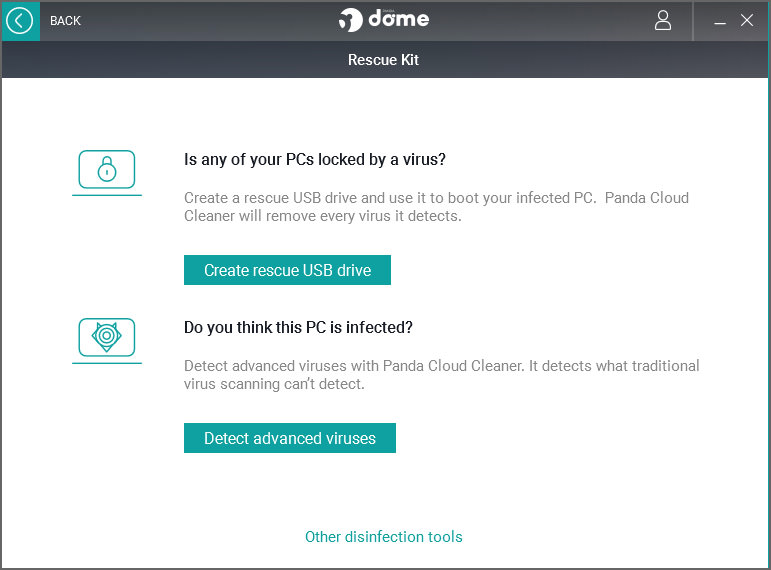Screen dimensions: 771x570
Task: Click the infected PC target icon
Action: pos(107,337)
